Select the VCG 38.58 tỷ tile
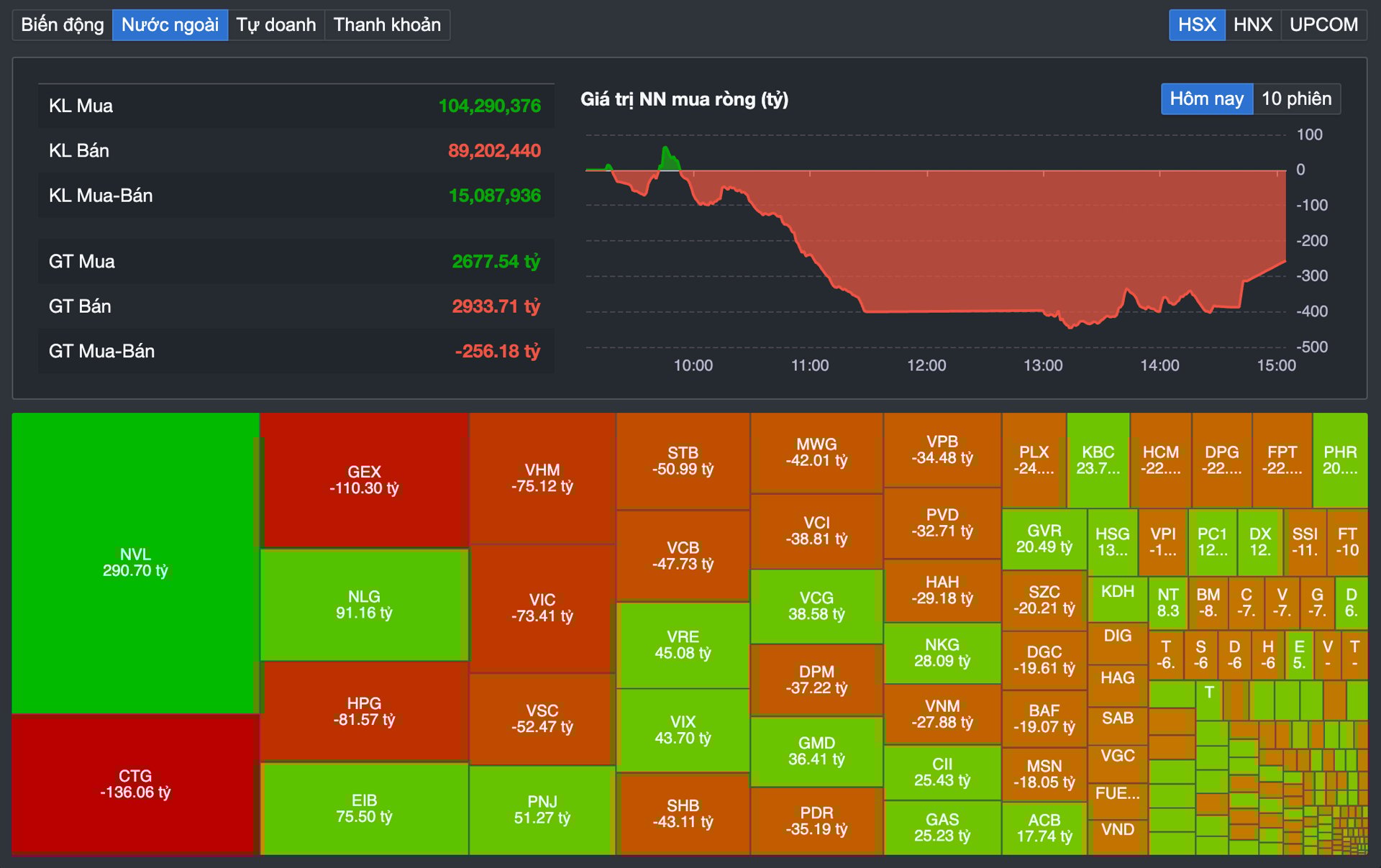 point(816,606)
